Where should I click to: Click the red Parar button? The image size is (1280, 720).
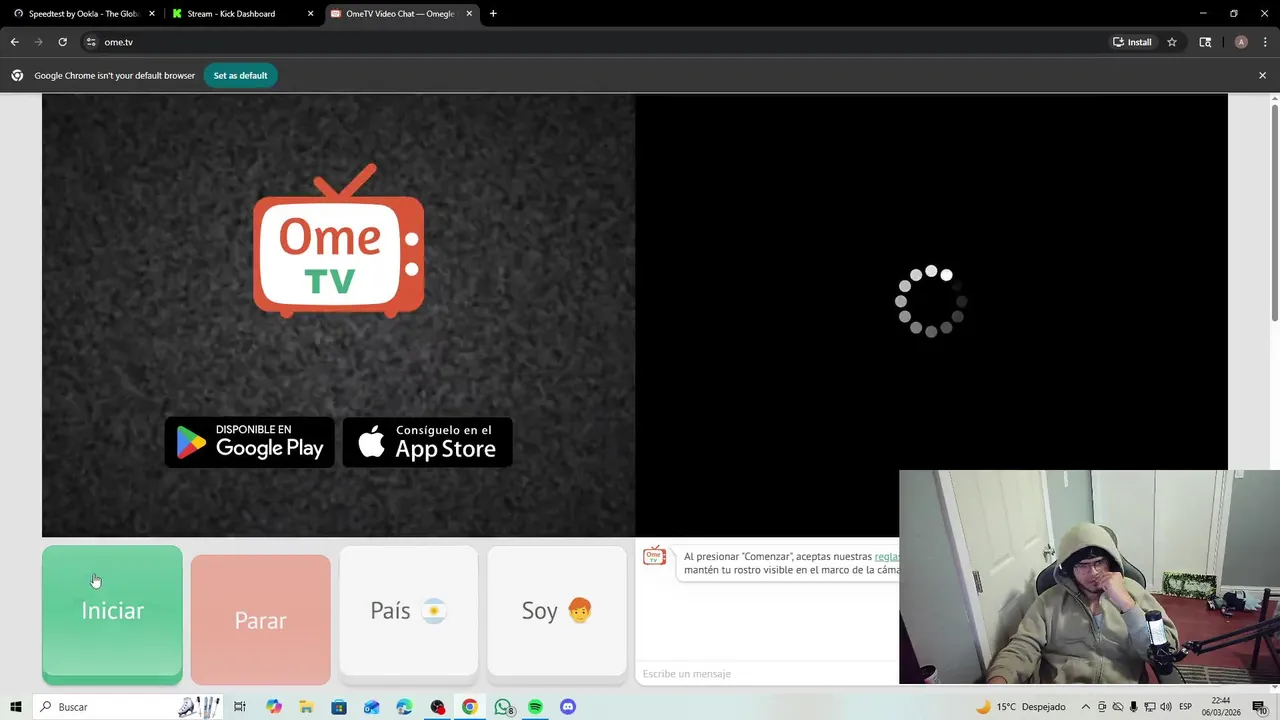tap(260, 620)
